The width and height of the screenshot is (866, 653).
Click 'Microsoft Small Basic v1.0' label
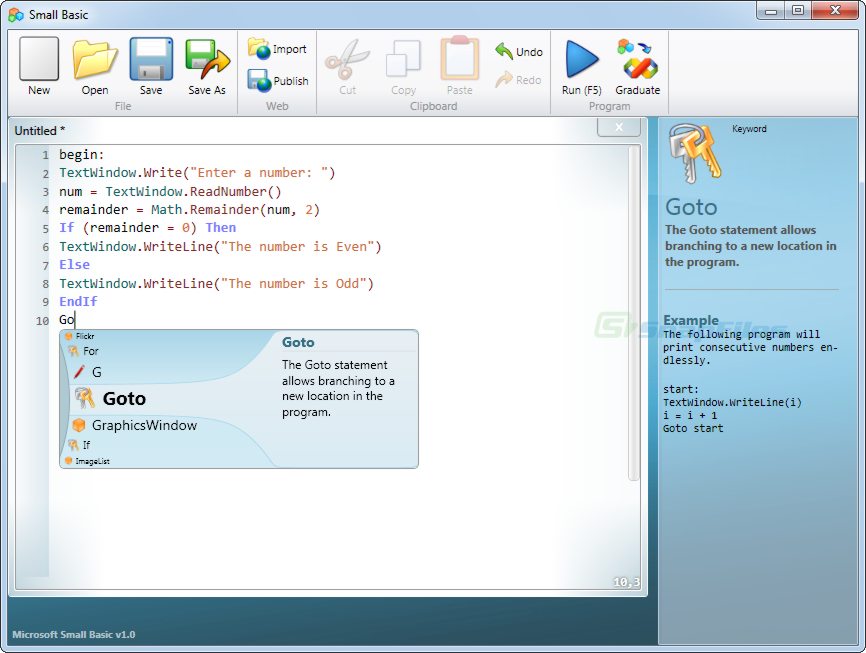point(74,635)
